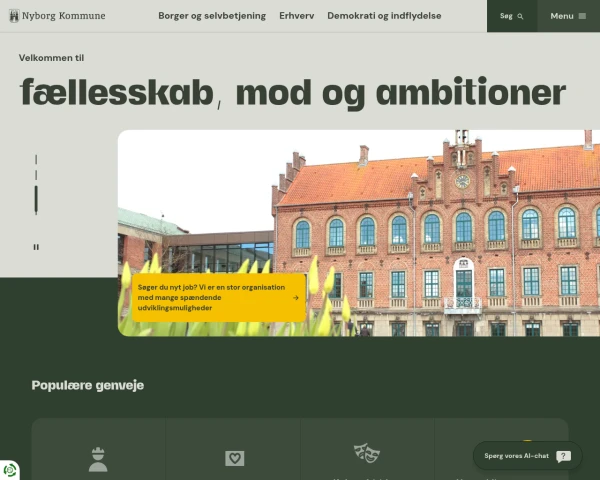The width and height of the screenshot is (600, 480).
Task: Select the first slide indicator bar
Action: (x=36, y=160)
